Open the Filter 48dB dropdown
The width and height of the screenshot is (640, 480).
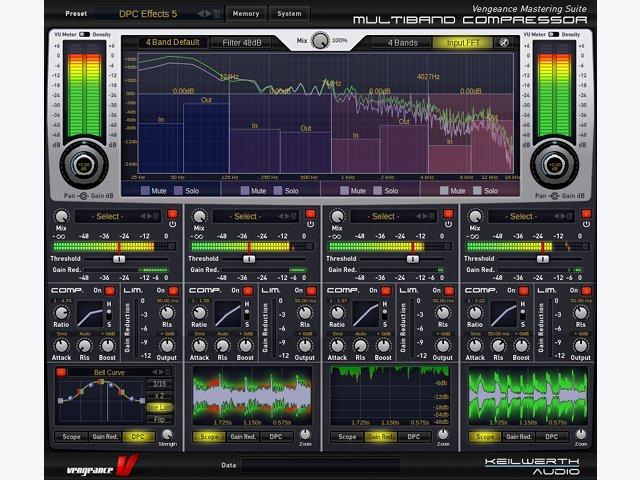(x=242, y=42)
